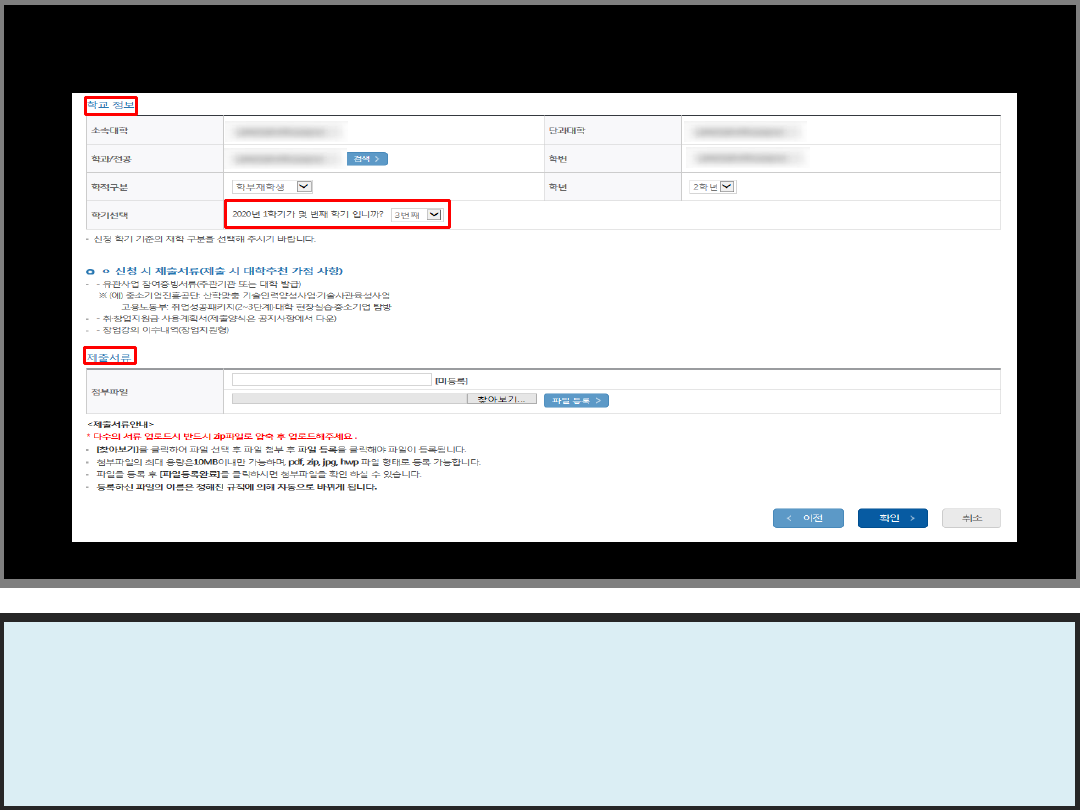Image resolution: width=1080 pixels, height=810 pixels.
Task: Cancel the form with 취소 button
Action: 971,518
